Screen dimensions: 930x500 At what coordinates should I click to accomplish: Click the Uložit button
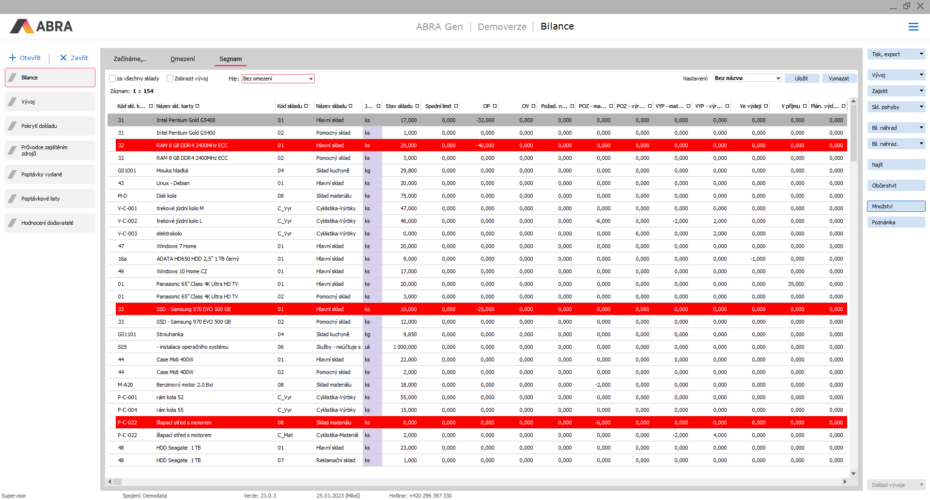coord(801,78)
